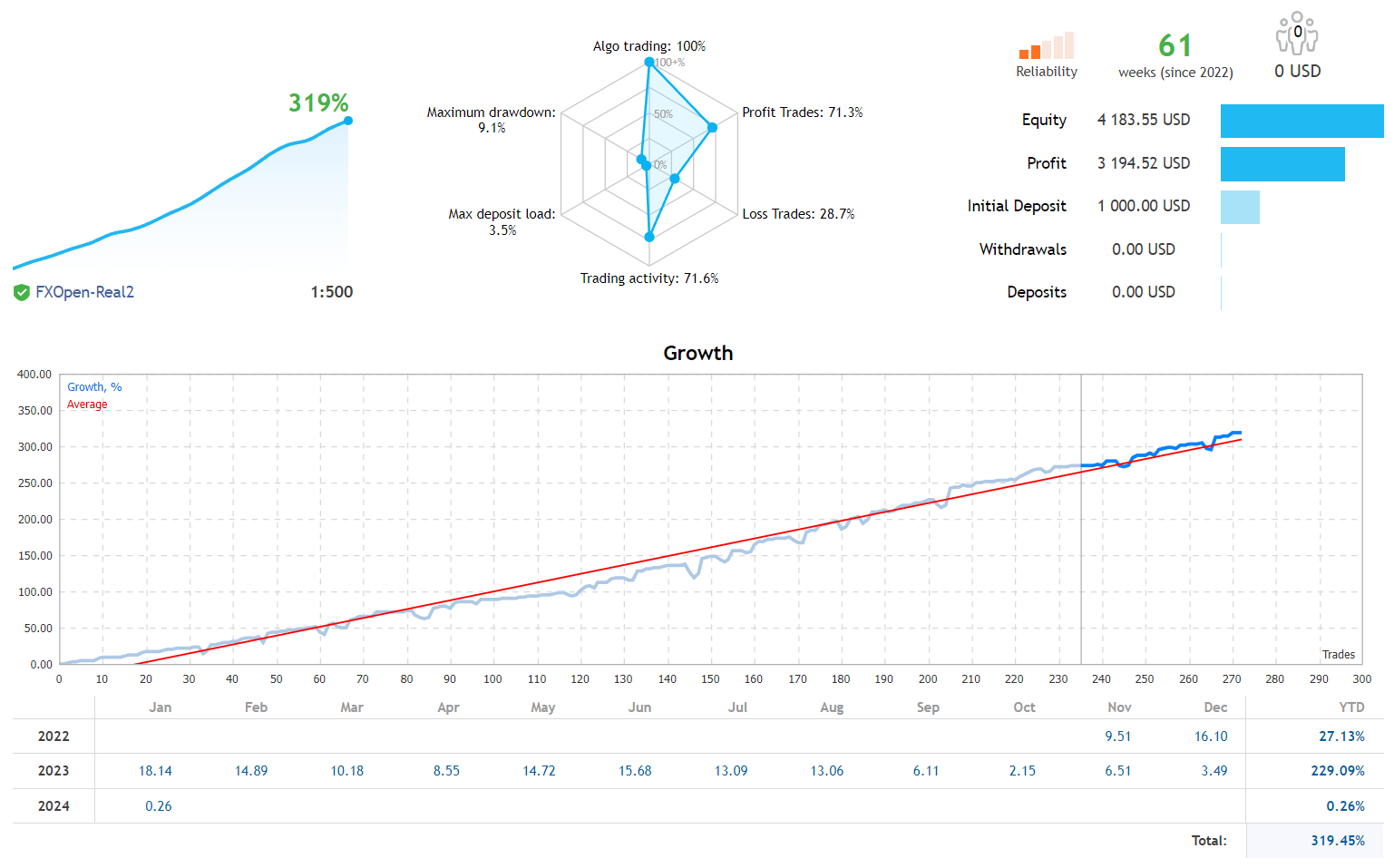Click the 1:500 leverage label
The height and width of the screenshot is (868, 1394).
click(x=332, y=292)
